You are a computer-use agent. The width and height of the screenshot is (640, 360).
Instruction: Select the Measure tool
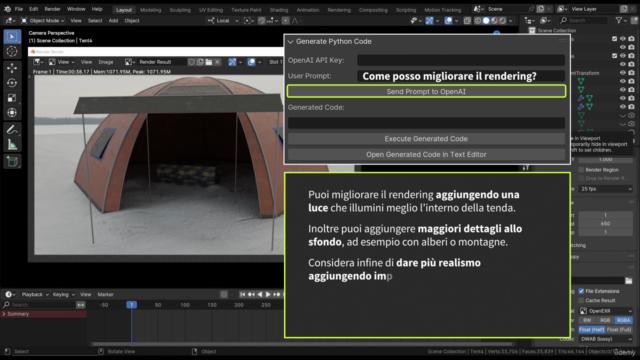pos(12,144)
